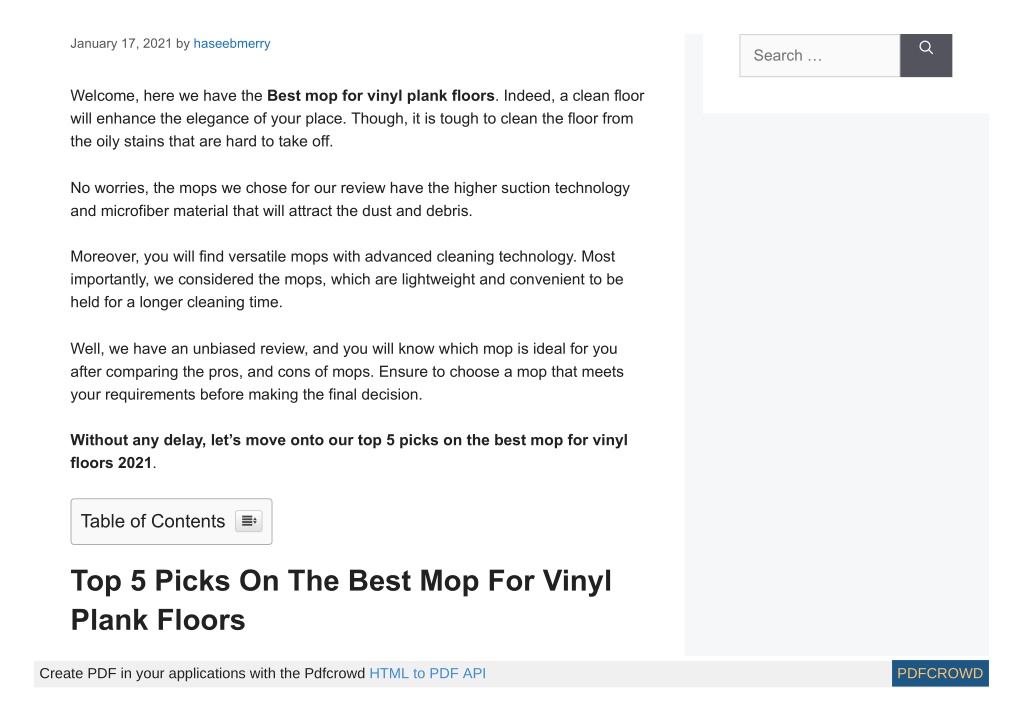Click the magnifier search button
Image resolution: width=1023 pixels, height=724 pixels.
point(925,55)
